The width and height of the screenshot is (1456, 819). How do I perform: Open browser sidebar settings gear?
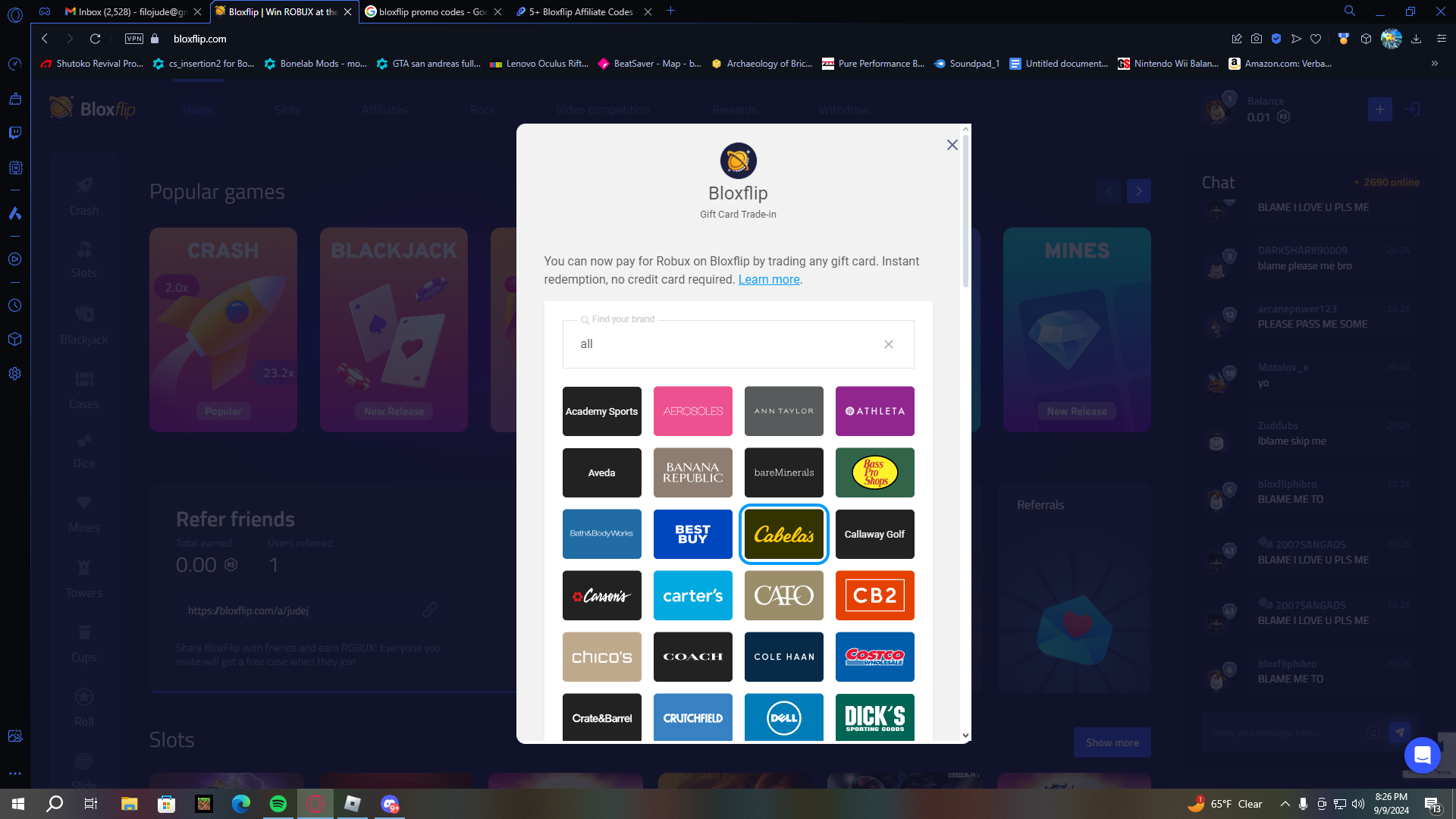14,374
